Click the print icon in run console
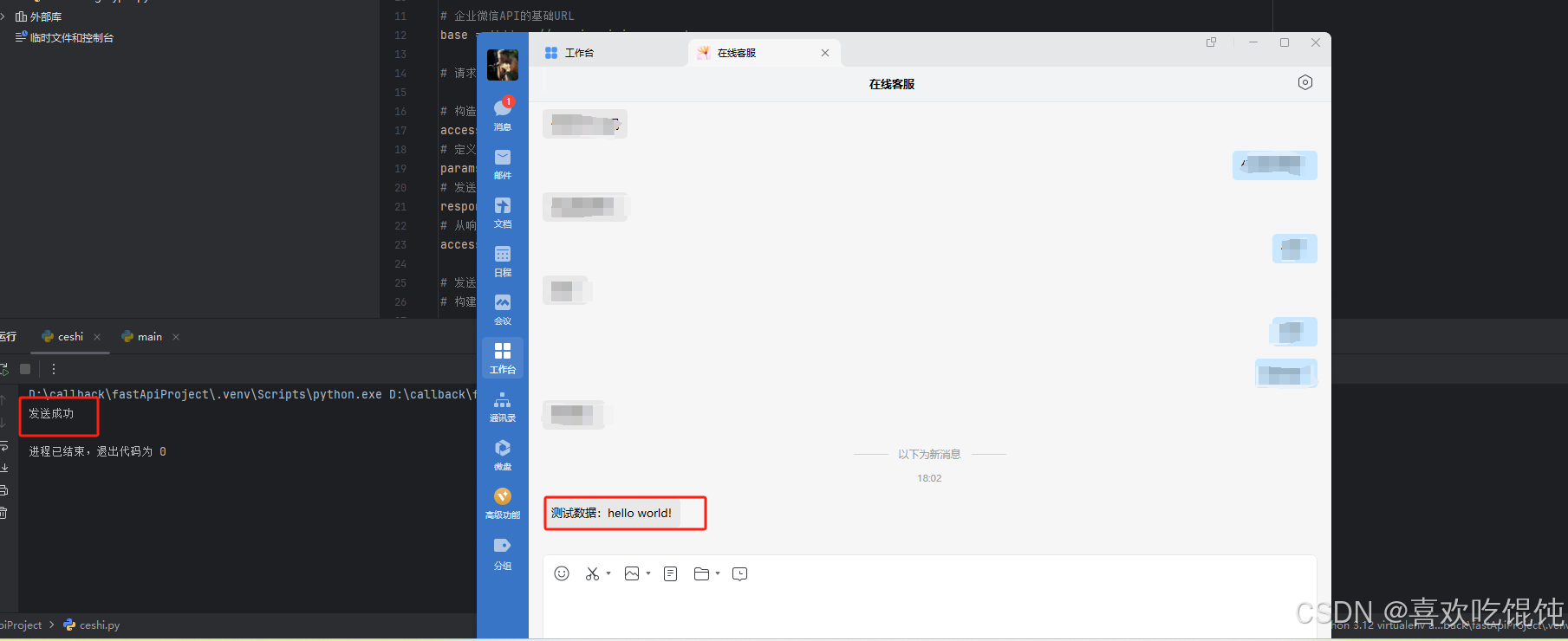 (3, 490)
